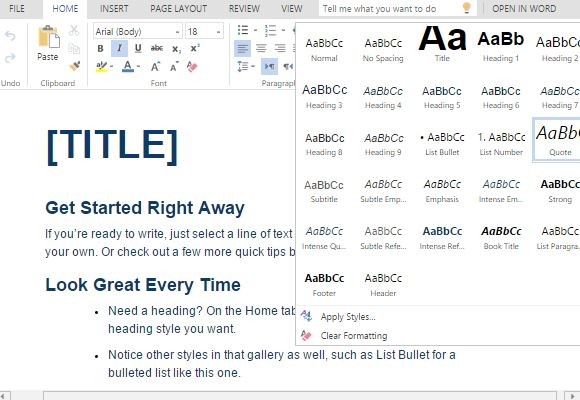Click the superscript x² icon
580x400 pixels.
pos(195,48)
